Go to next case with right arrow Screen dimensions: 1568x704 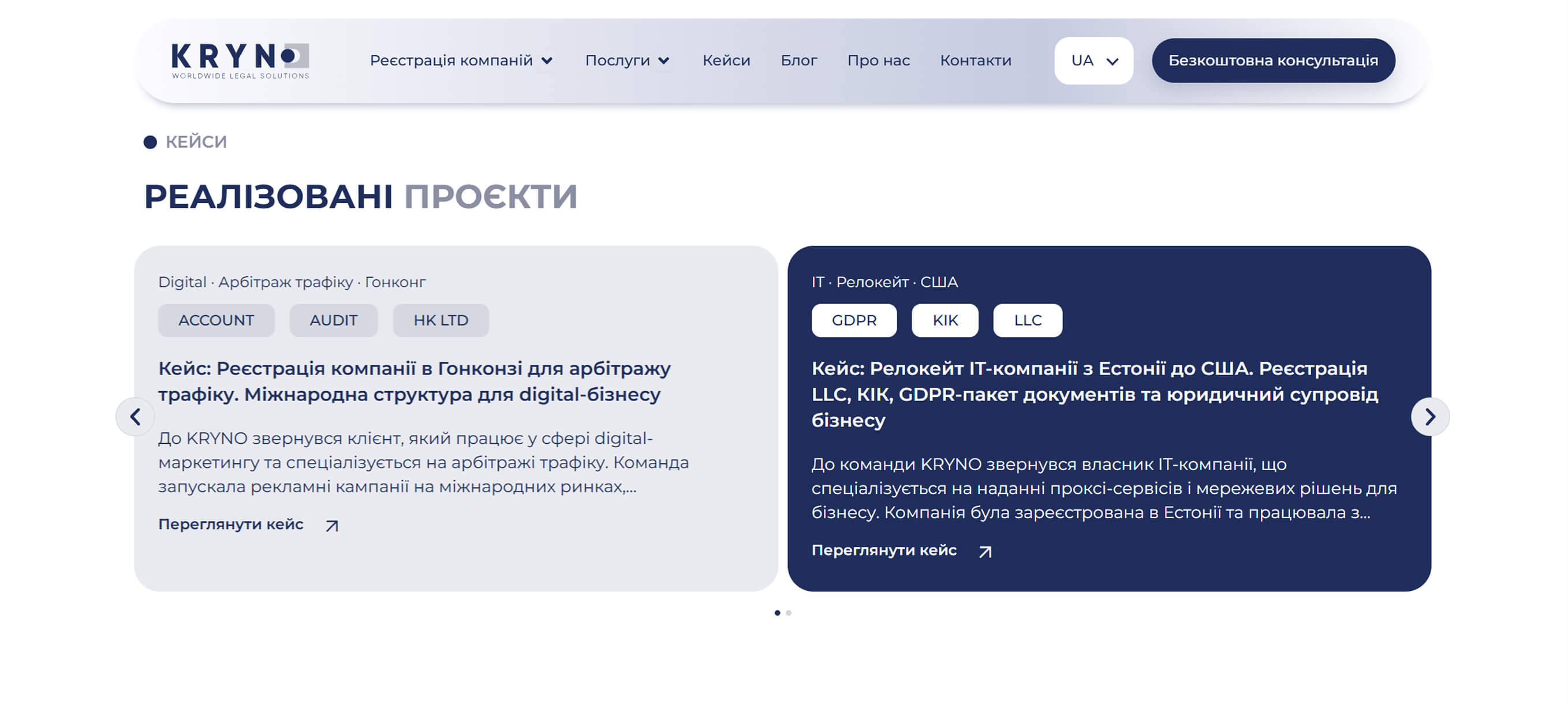coord(1430,417)
